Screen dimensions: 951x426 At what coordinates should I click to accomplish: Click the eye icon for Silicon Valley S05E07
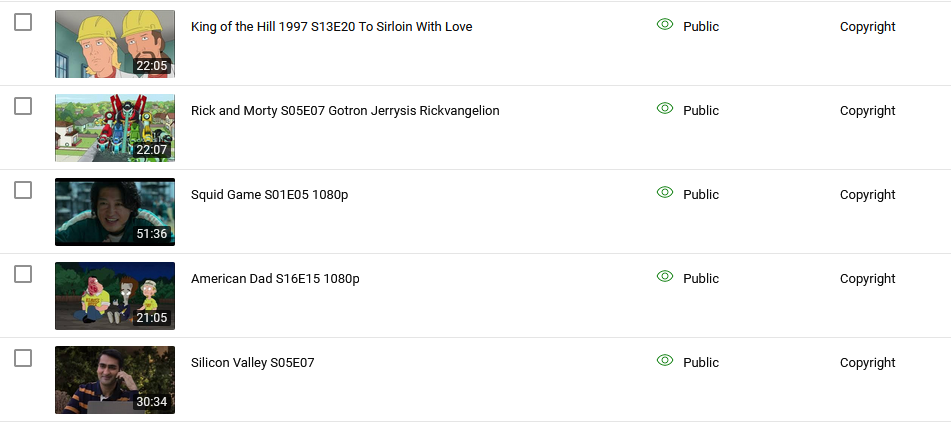(665, 360)
